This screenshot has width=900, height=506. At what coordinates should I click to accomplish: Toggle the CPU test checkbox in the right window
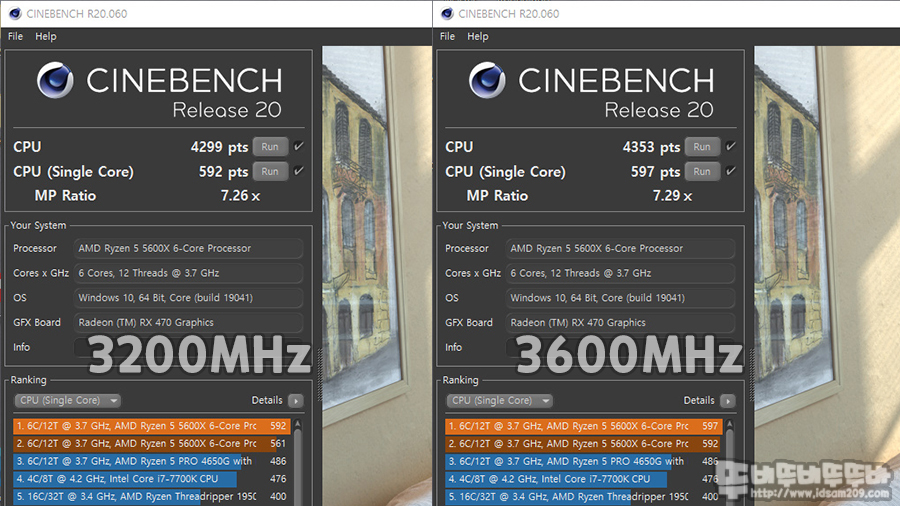pos(730,146)
